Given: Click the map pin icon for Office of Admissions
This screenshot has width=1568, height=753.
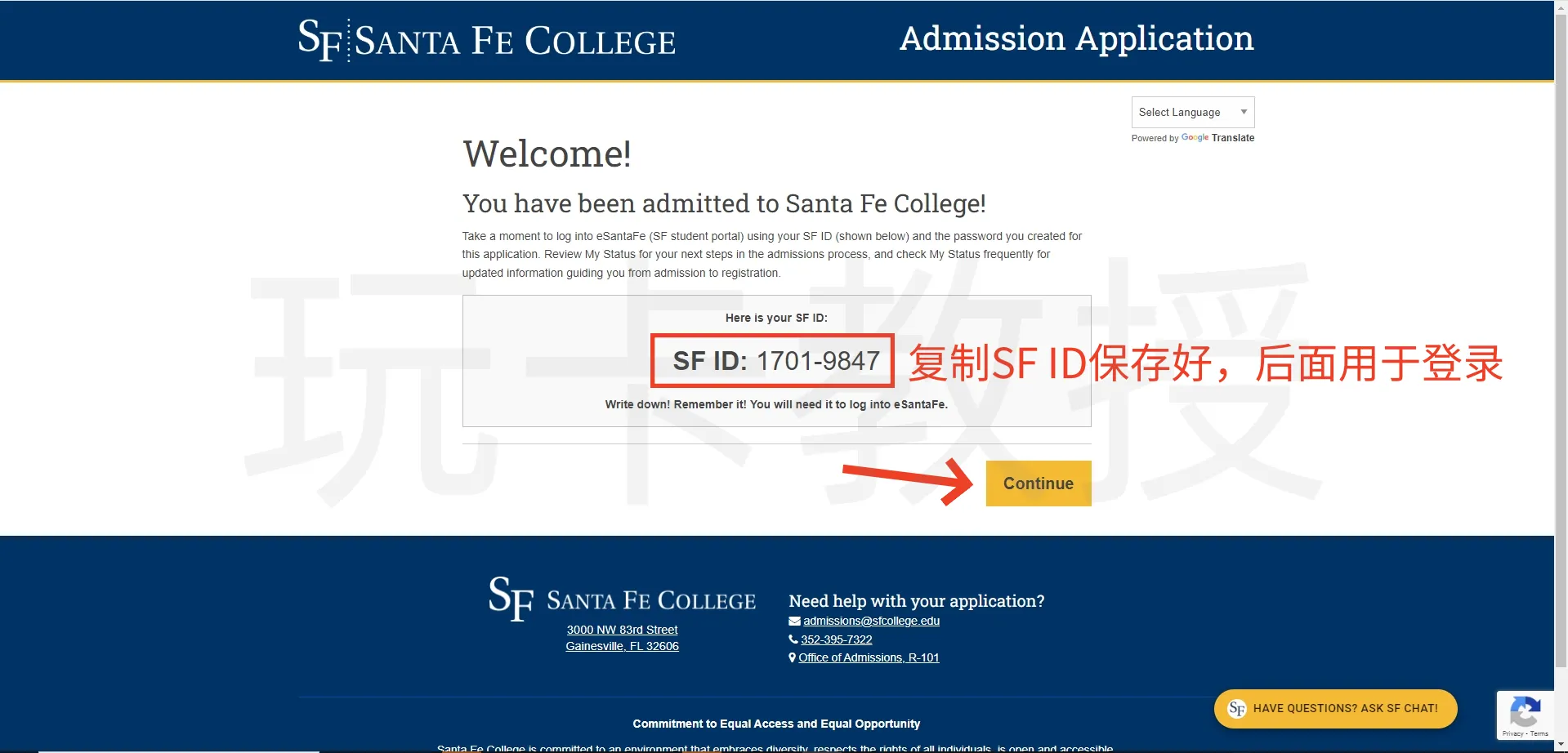Looking at the screenshot, I should pyautogui.click(x=793, y=657).
